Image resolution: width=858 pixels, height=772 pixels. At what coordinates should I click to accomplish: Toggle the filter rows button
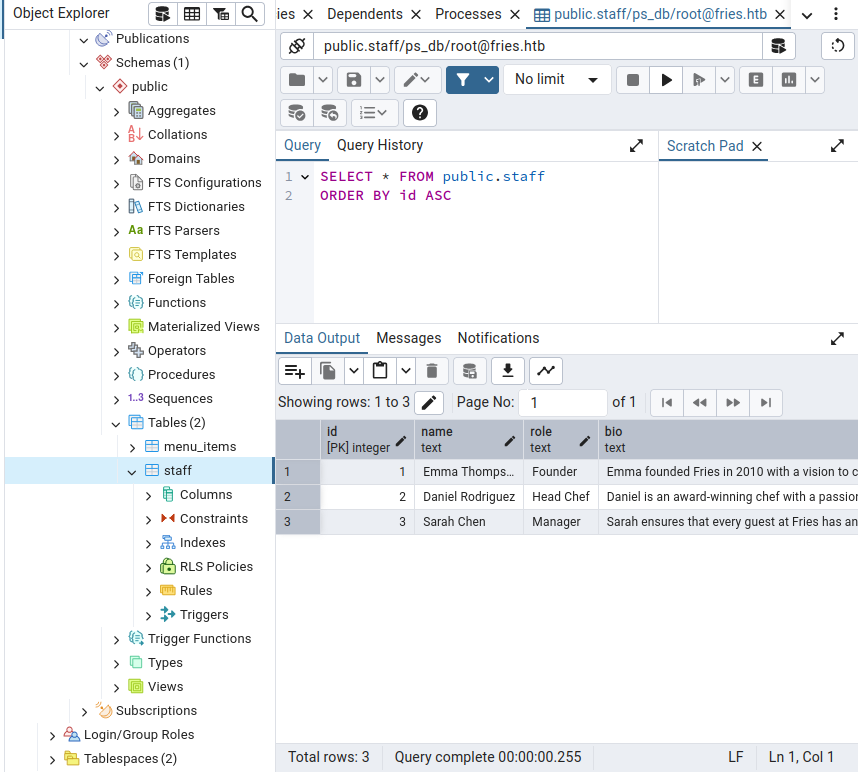pyautogui.click(x=463, y=80)
